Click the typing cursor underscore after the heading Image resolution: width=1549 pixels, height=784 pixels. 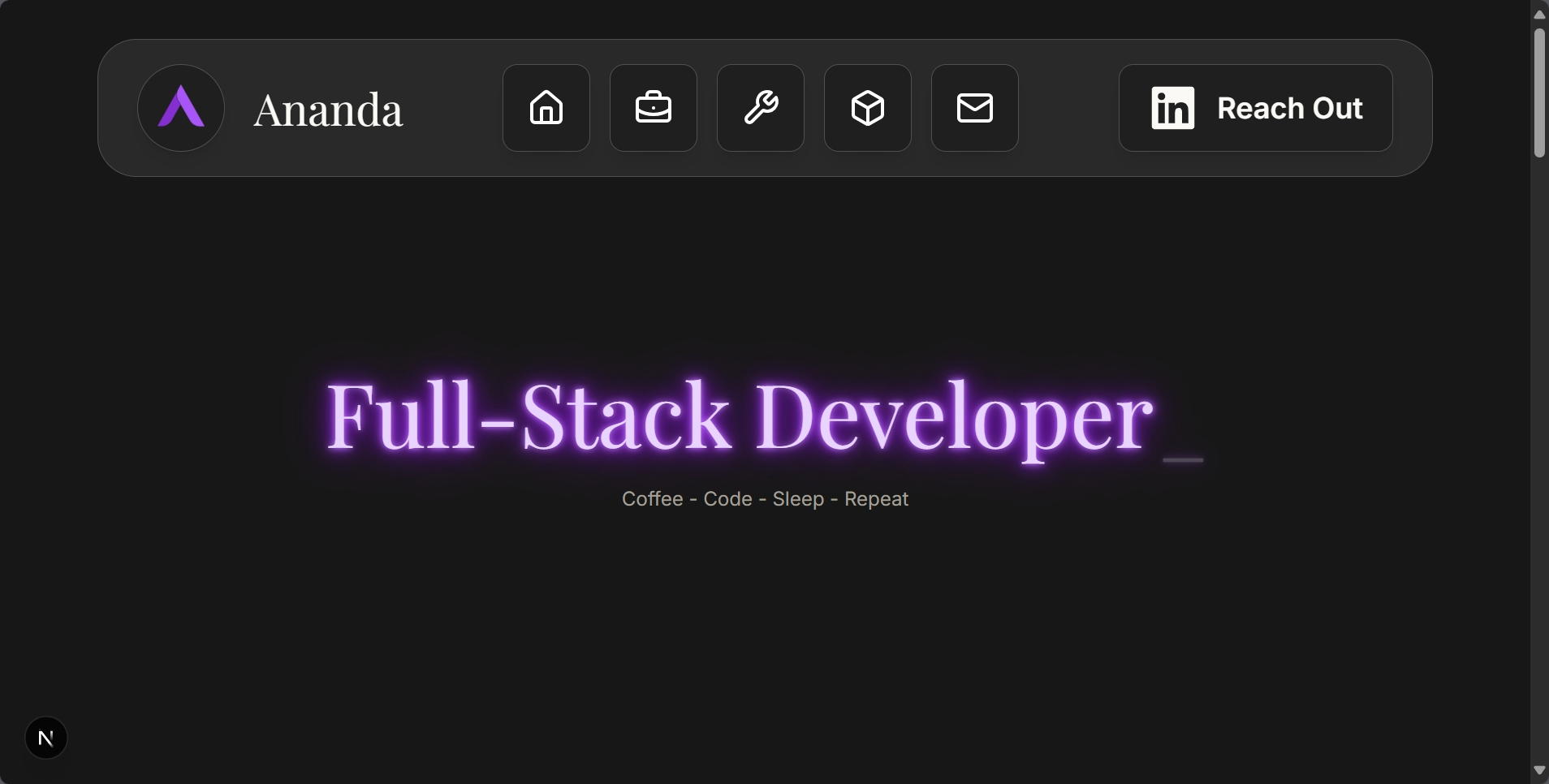[x=1183, y=459]
